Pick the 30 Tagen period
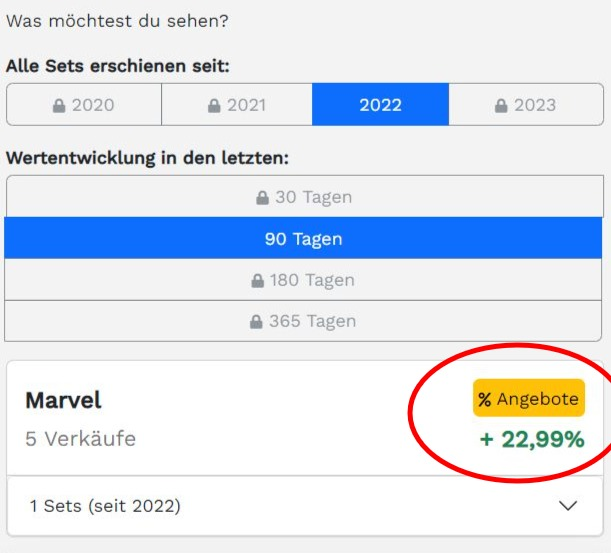Image resolution: width=611 pixels, height=553 pixels. (305, 196)
